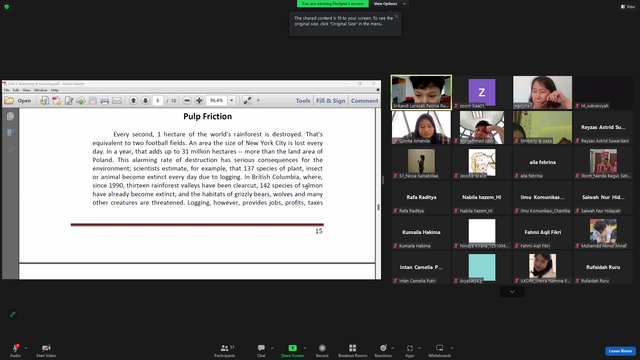The image size is (640, 360).
Task: Toggle Start Video camera
Action: (x=46, y=350)
